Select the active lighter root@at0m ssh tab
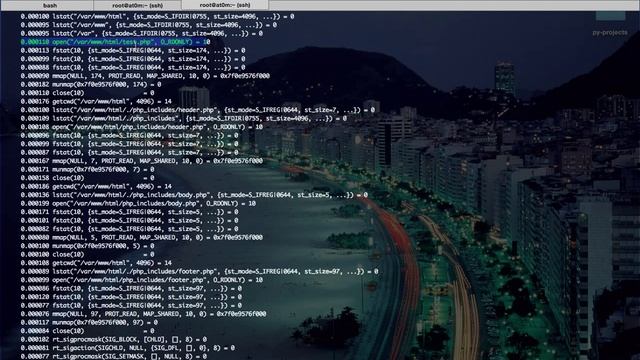This screenshot has height=360, width=640. click(x=225, y=5)
